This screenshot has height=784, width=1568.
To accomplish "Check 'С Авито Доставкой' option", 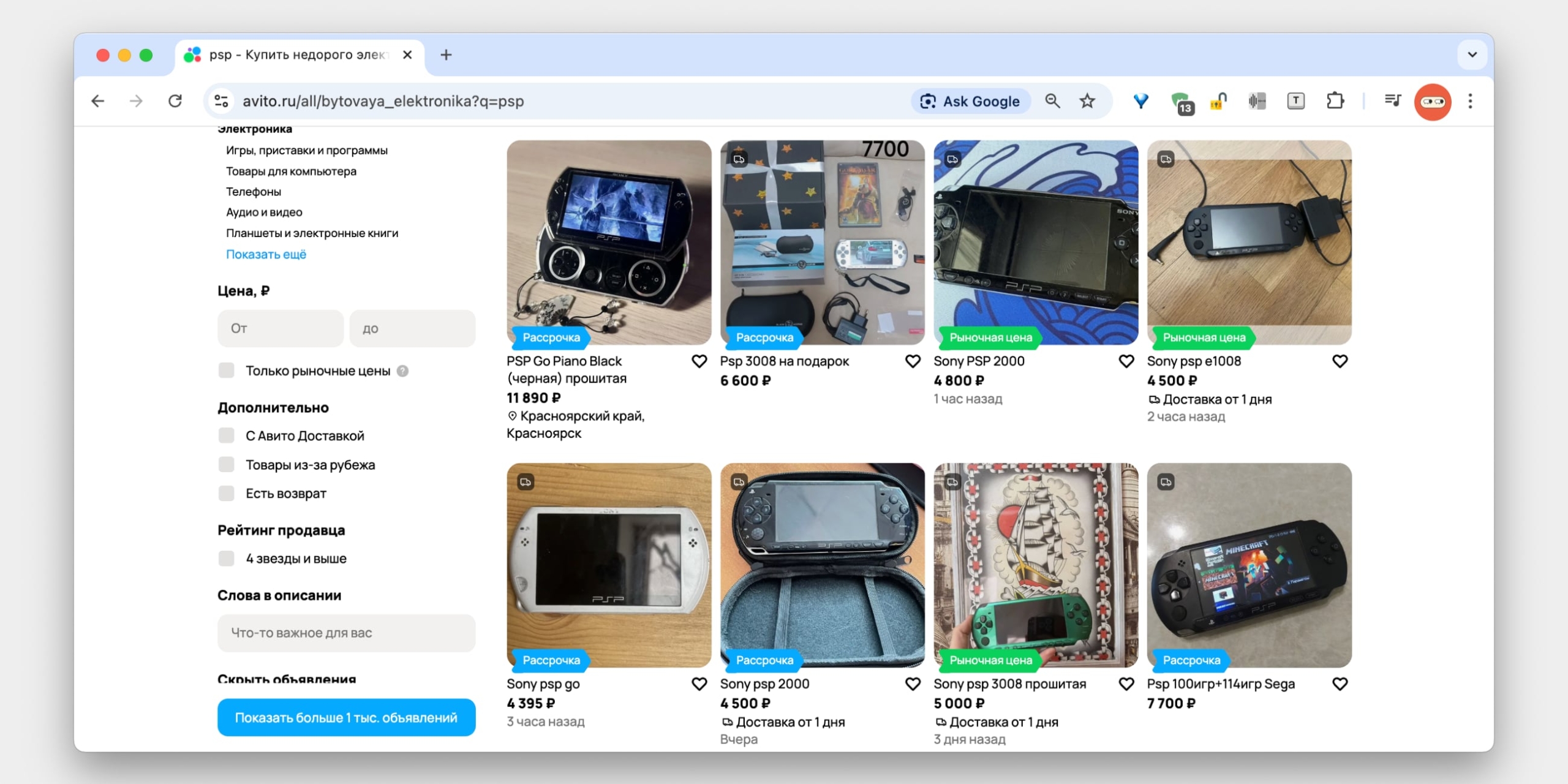I will tap(227, 435).
